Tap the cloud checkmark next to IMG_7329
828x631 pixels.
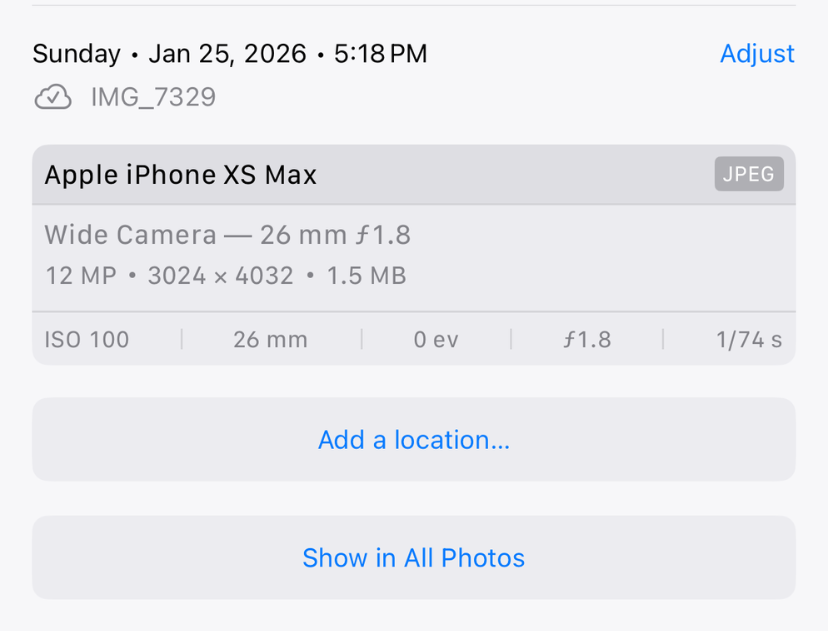[52, 97]
